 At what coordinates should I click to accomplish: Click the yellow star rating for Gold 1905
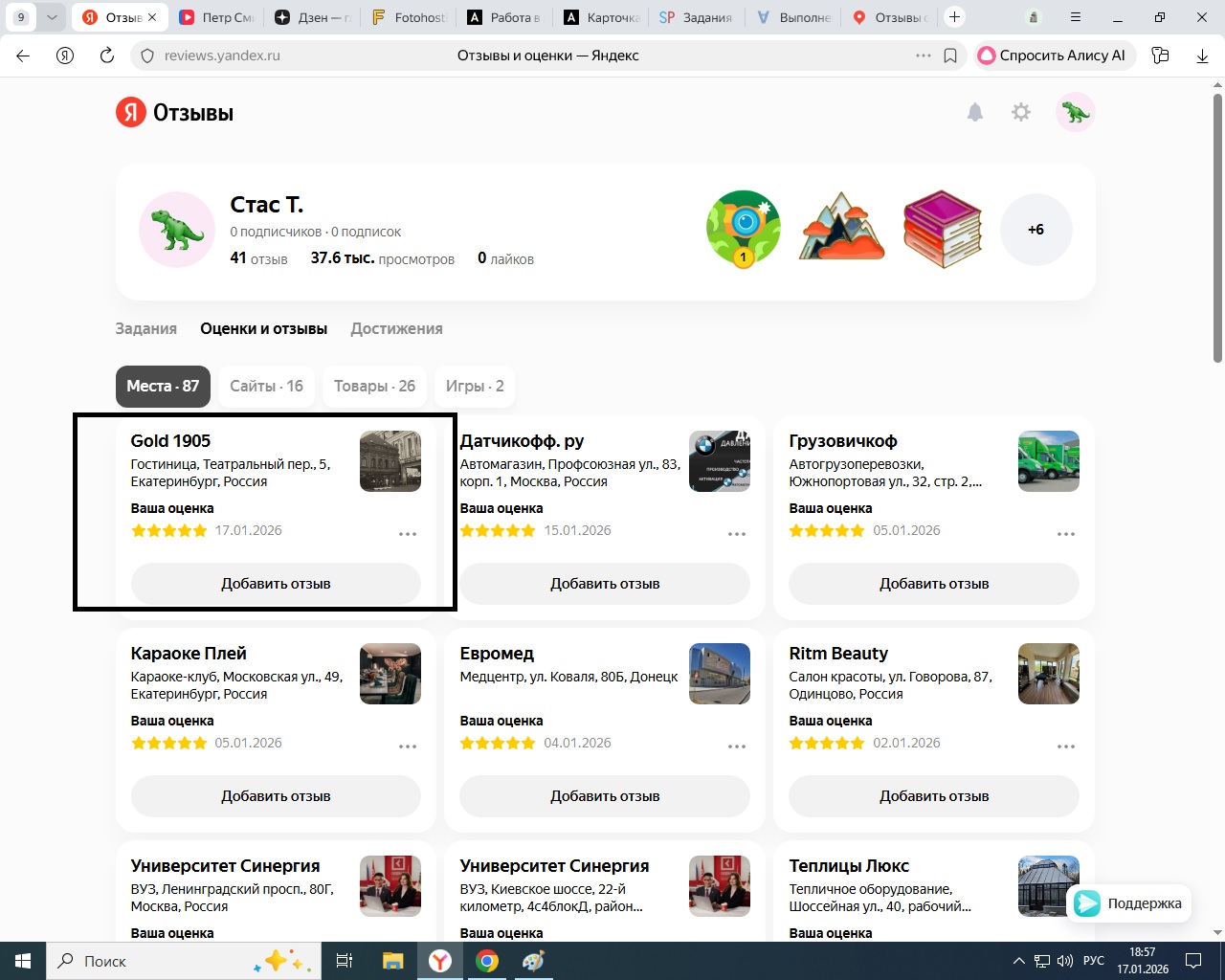click(x=169, y=530)
